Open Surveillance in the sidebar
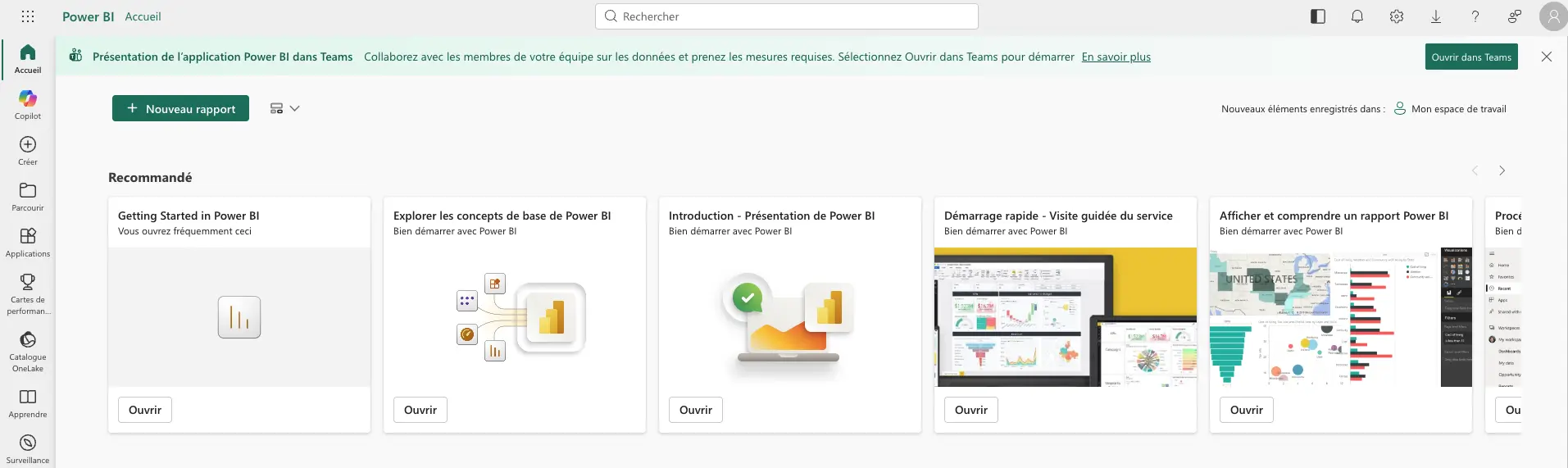 pos(28,449)
